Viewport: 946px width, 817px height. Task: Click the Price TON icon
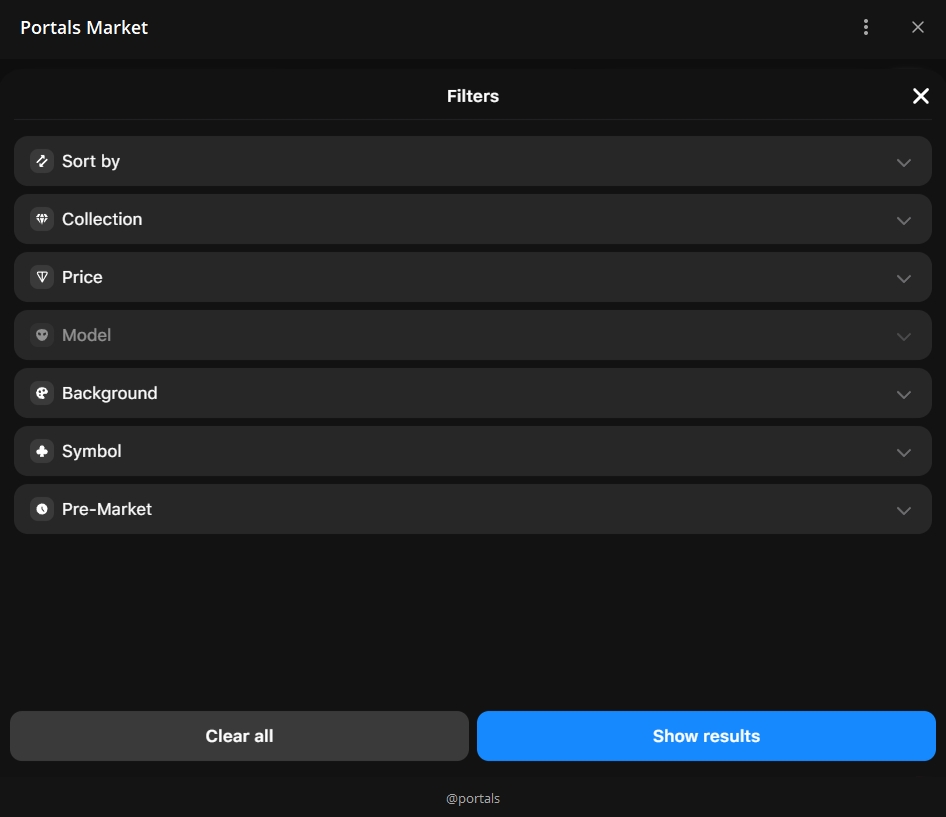click(42, 277)
